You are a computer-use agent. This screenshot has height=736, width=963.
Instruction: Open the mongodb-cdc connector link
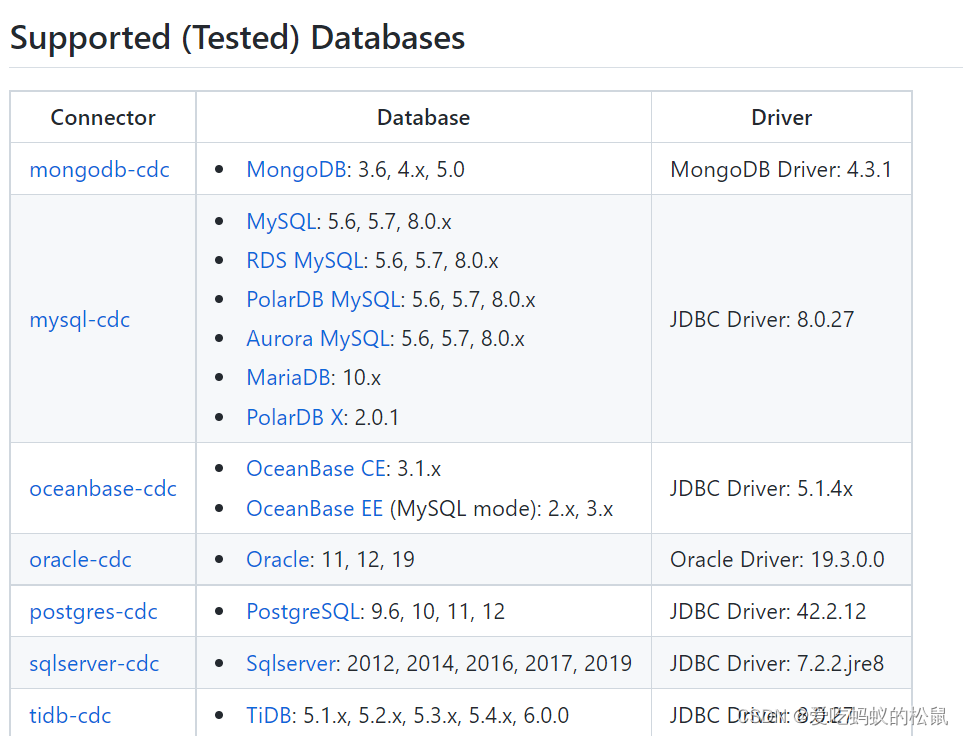[99, 169]
